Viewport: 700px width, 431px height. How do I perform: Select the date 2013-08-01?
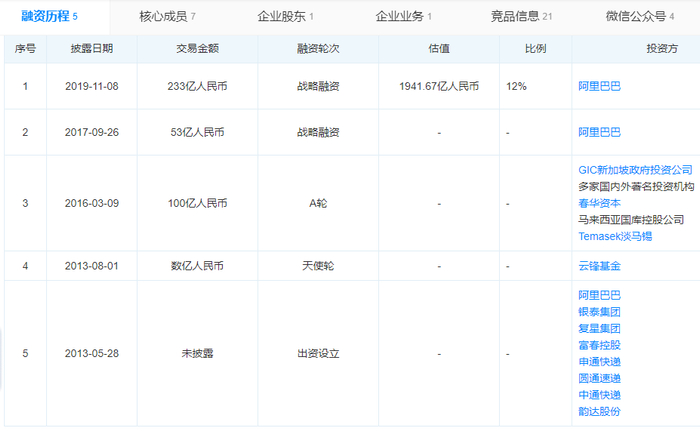[92, 266]
